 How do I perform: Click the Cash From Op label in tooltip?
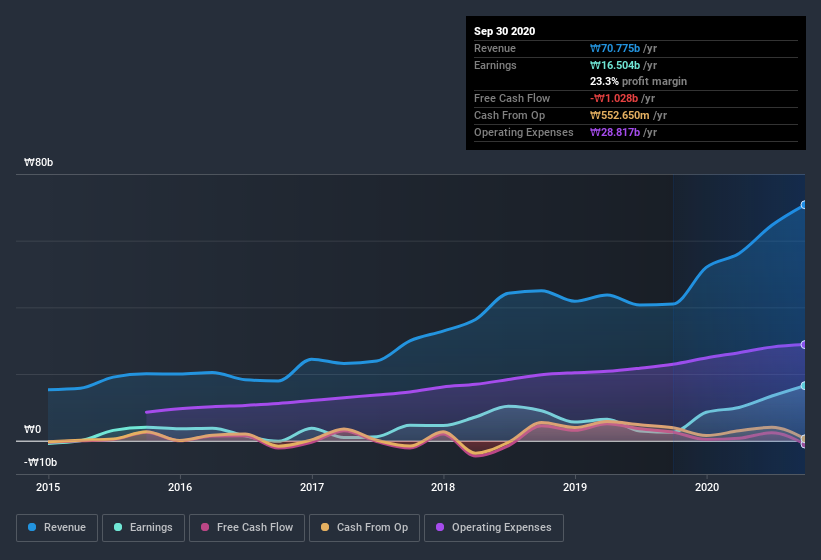[509, 115]
